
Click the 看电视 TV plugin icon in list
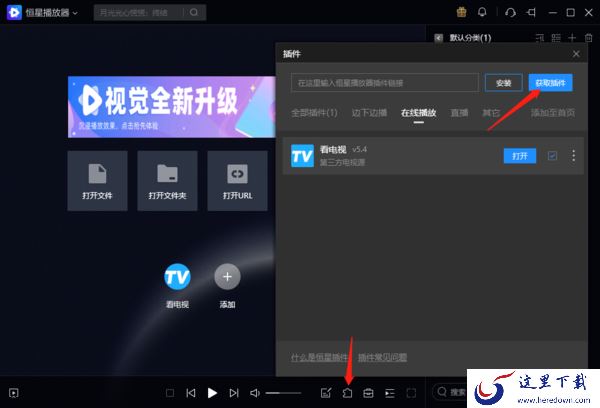302,156
